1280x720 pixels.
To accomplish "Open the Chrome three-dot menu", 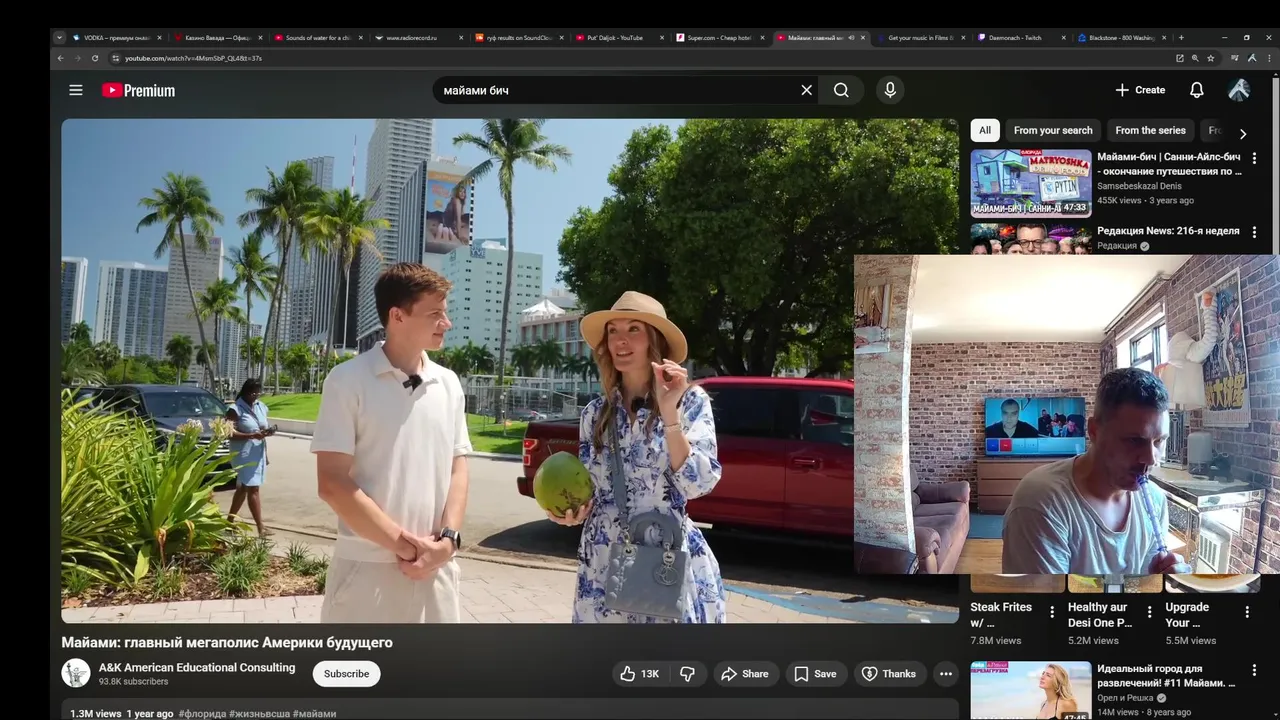I will [1267, 58].
